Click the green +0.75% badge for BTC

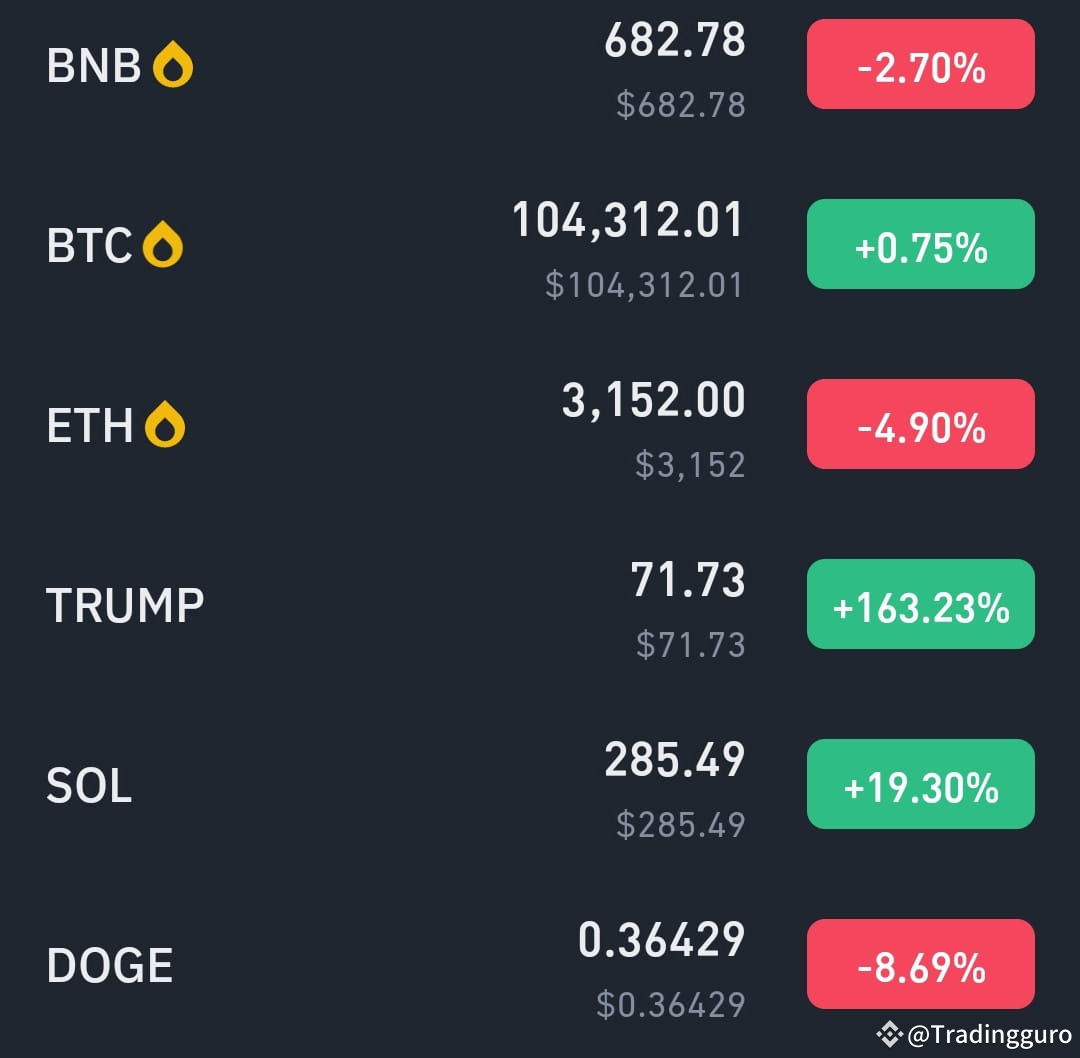click(x=920, y=244)
